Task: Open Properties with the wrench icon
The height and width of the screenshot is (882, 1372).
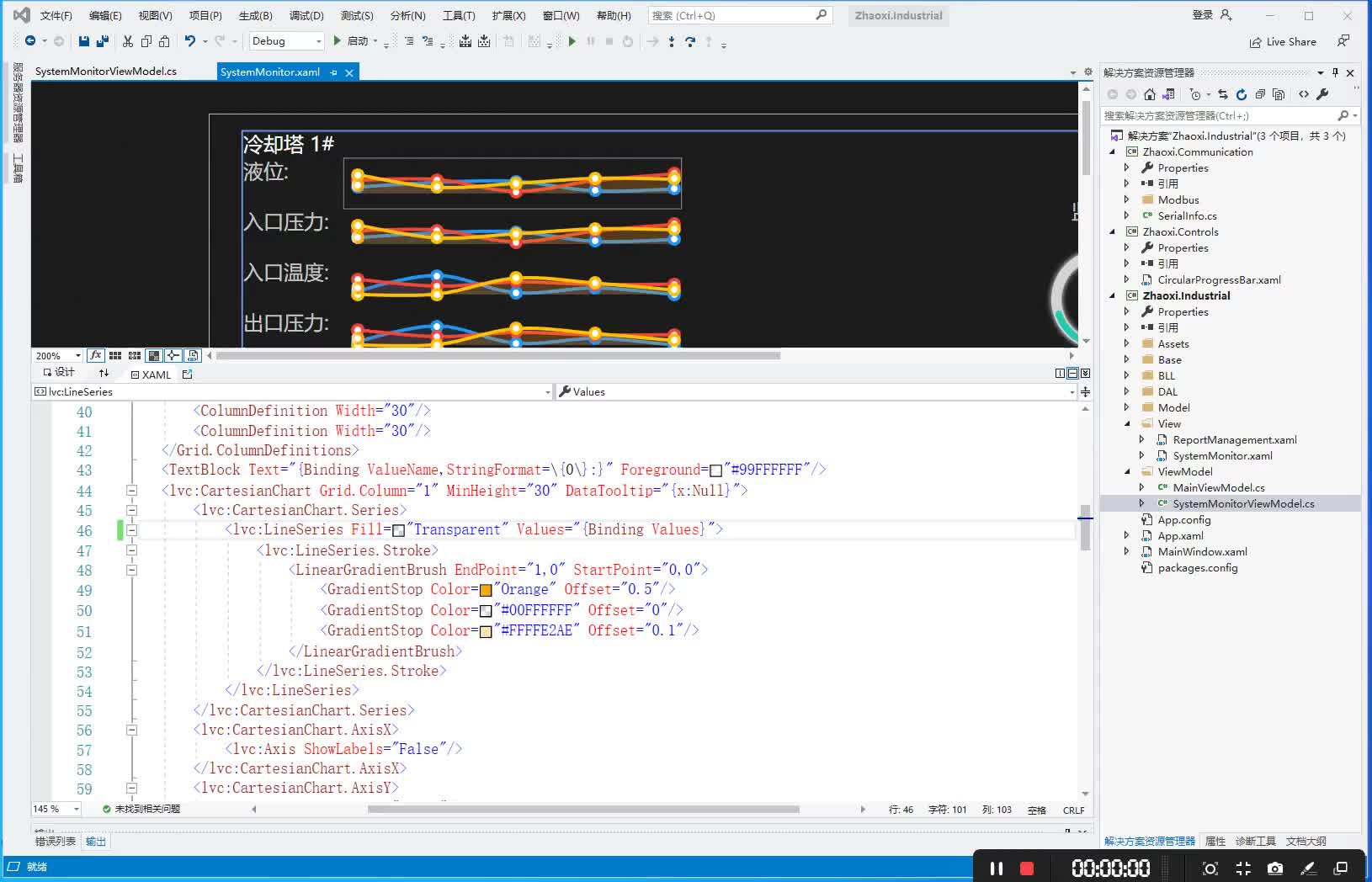Action: click(1322, 94)
